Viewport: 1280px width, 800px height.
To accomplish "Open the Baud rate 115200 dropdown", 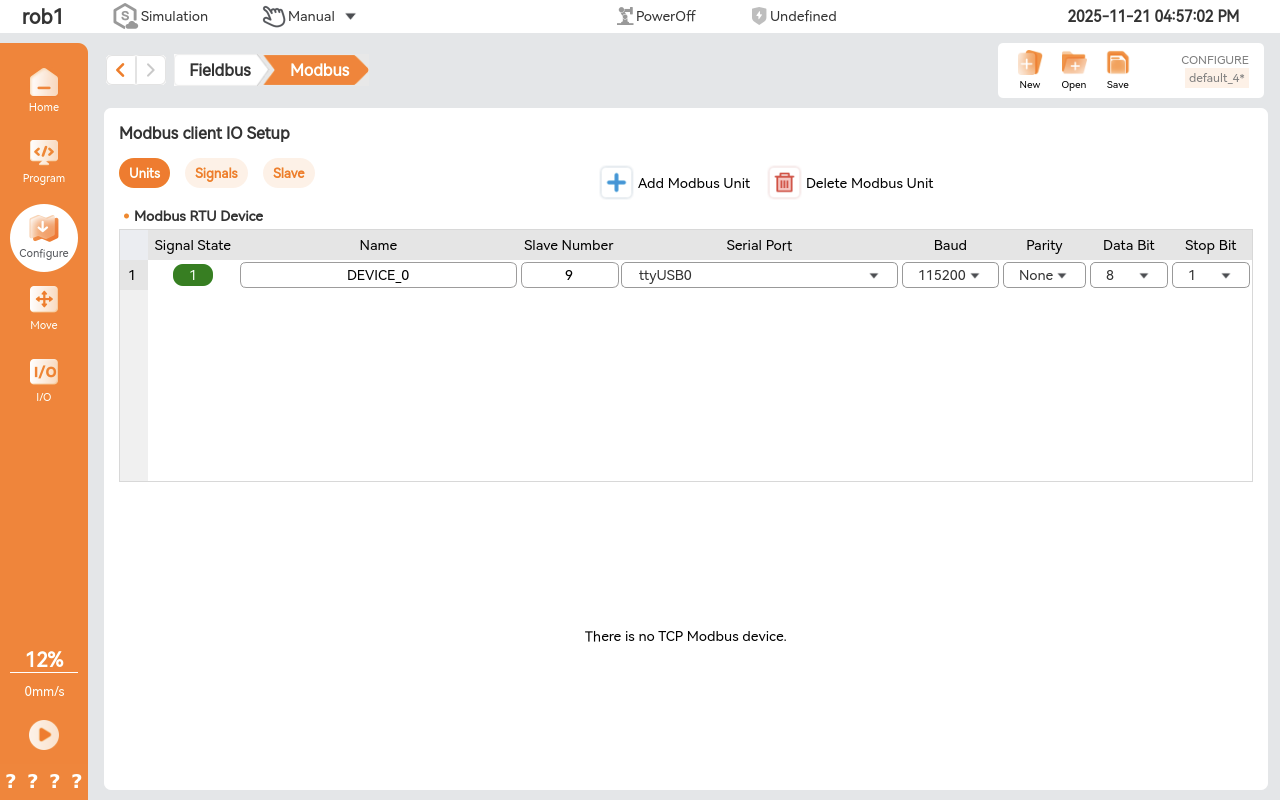I will tap(949, 275).
